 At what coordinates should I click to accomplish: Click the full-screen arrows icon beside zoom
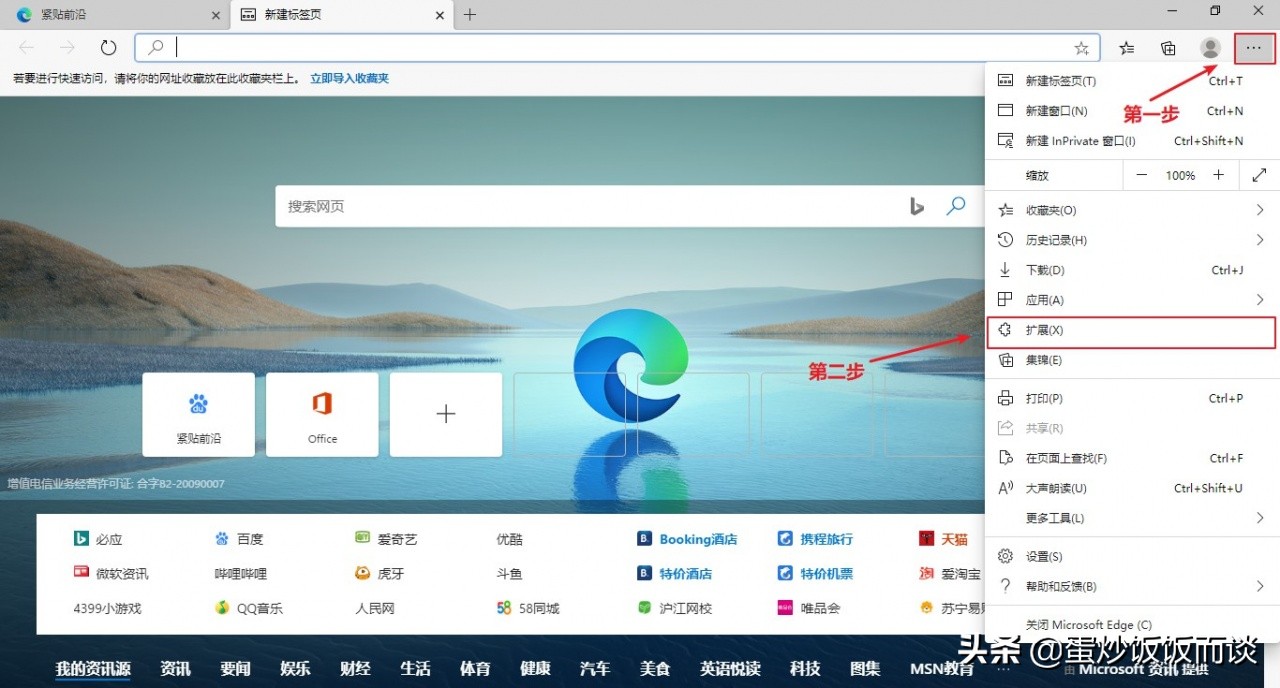1258,175
